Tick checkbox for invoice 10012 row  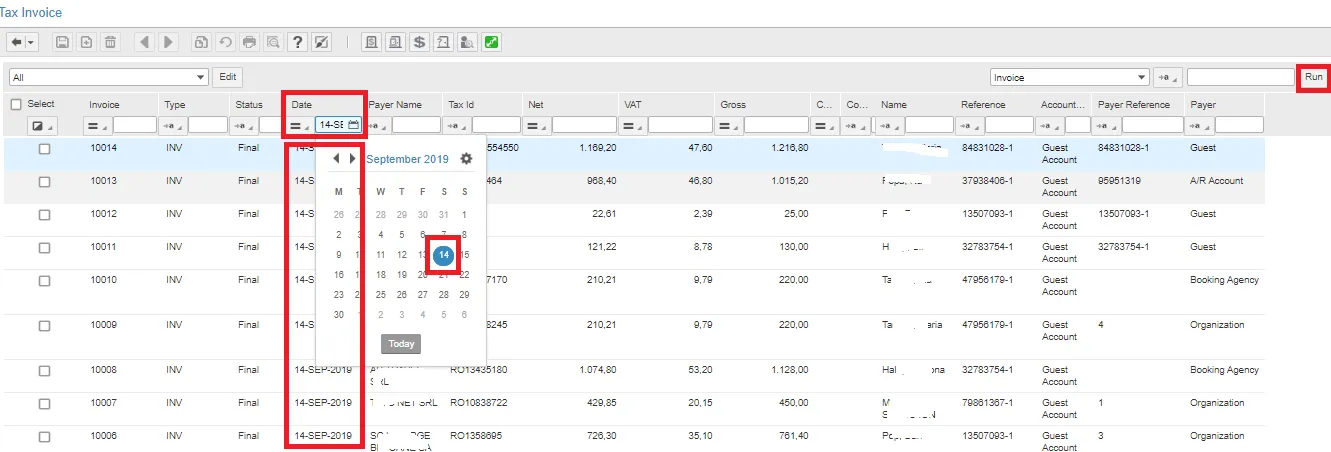tap(44, 215)
